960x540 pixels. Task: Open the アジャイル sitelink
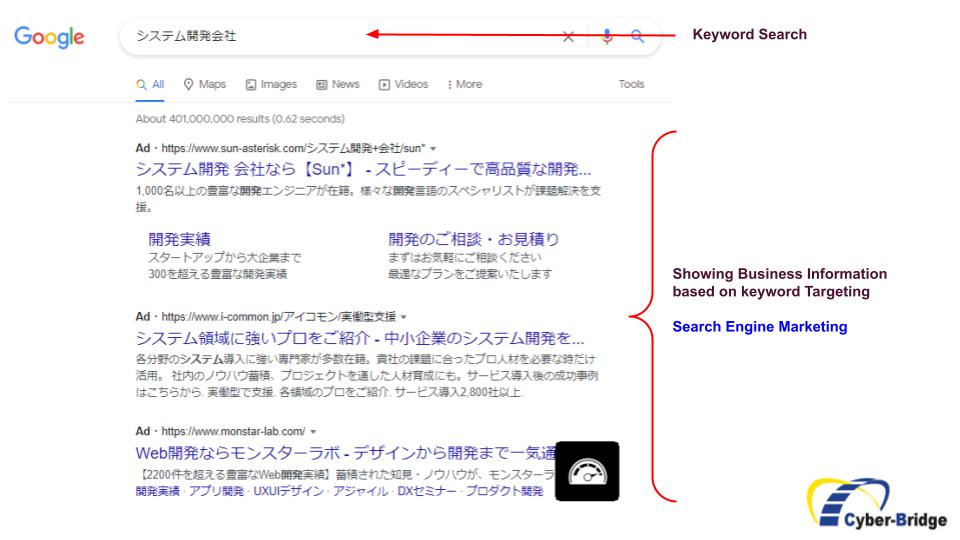click(361, 491)
